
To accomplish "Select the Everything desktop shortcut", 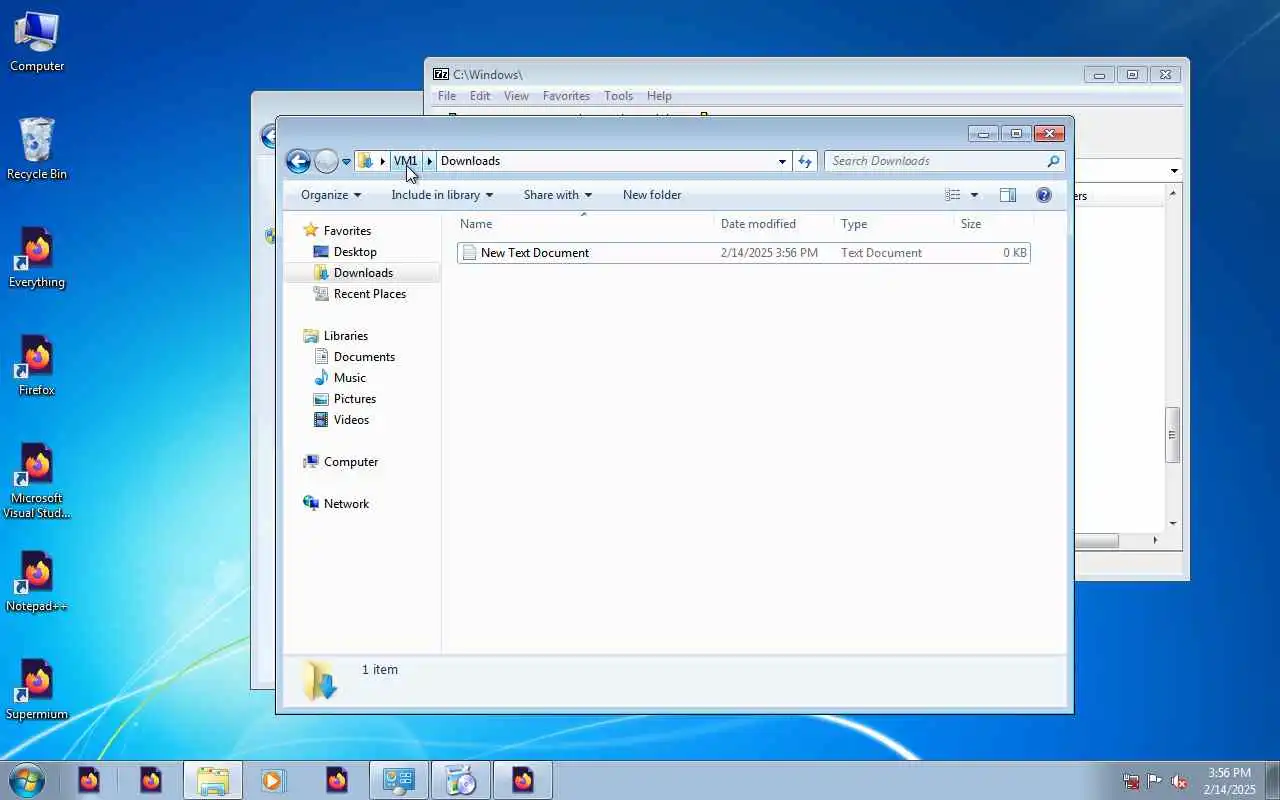I will [x=37, y=257].
